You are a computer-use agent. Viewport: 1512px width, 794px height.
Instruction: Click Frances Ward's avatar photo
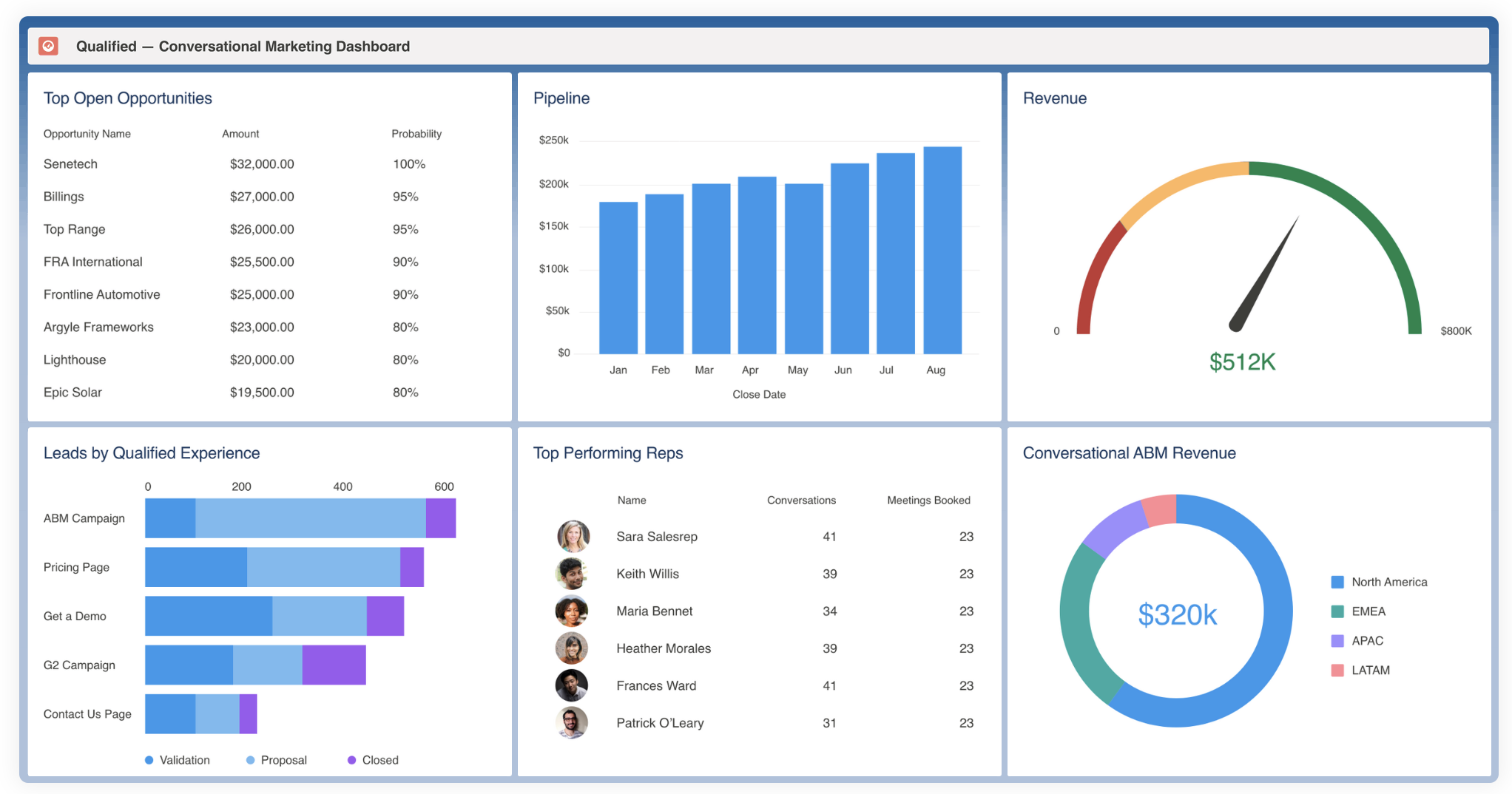[x=573, y=686]
